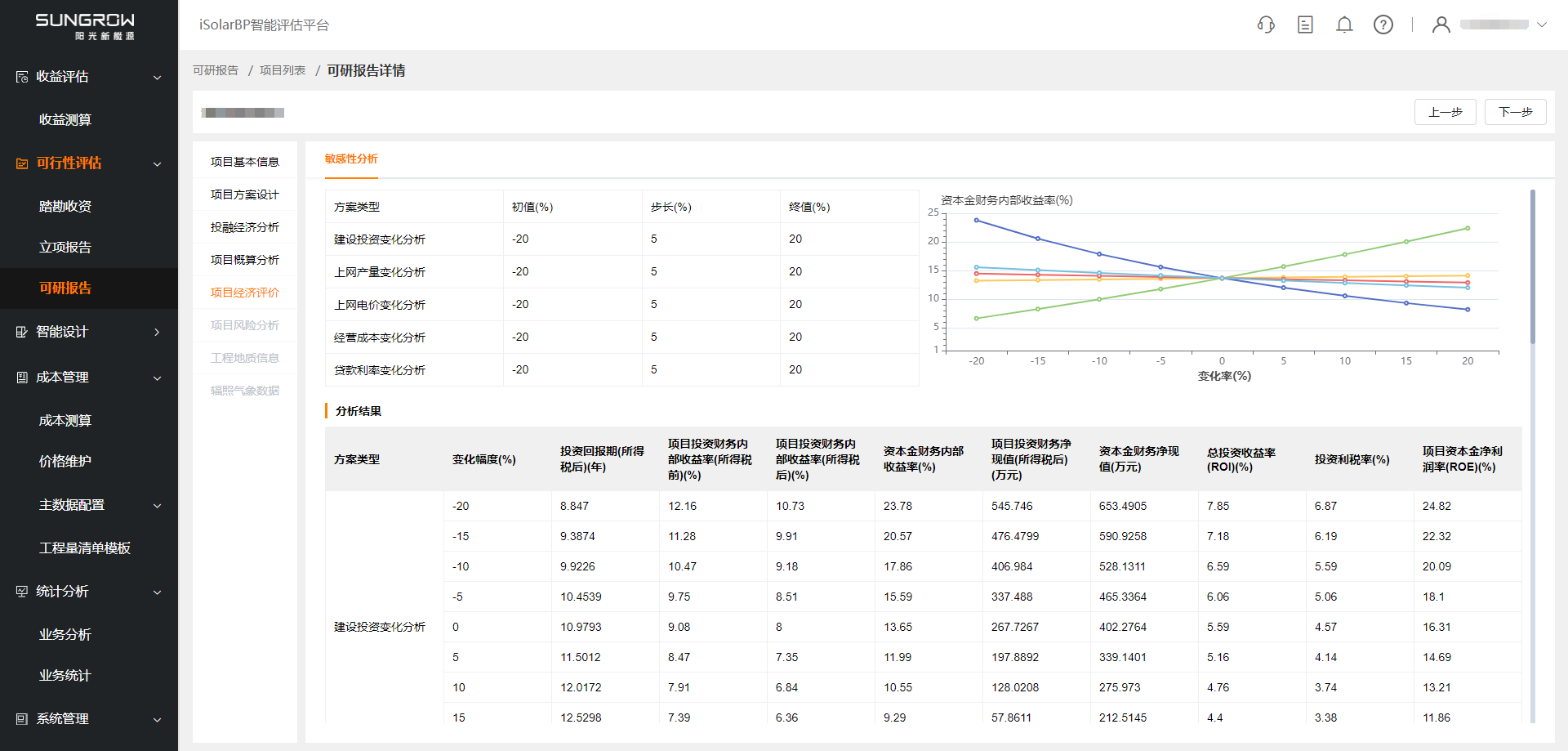Image resolution: width=1568 pixels, height=751 pixels.
Task: Expand the 智能设计 menu chevron
Action: coord(158,332)
